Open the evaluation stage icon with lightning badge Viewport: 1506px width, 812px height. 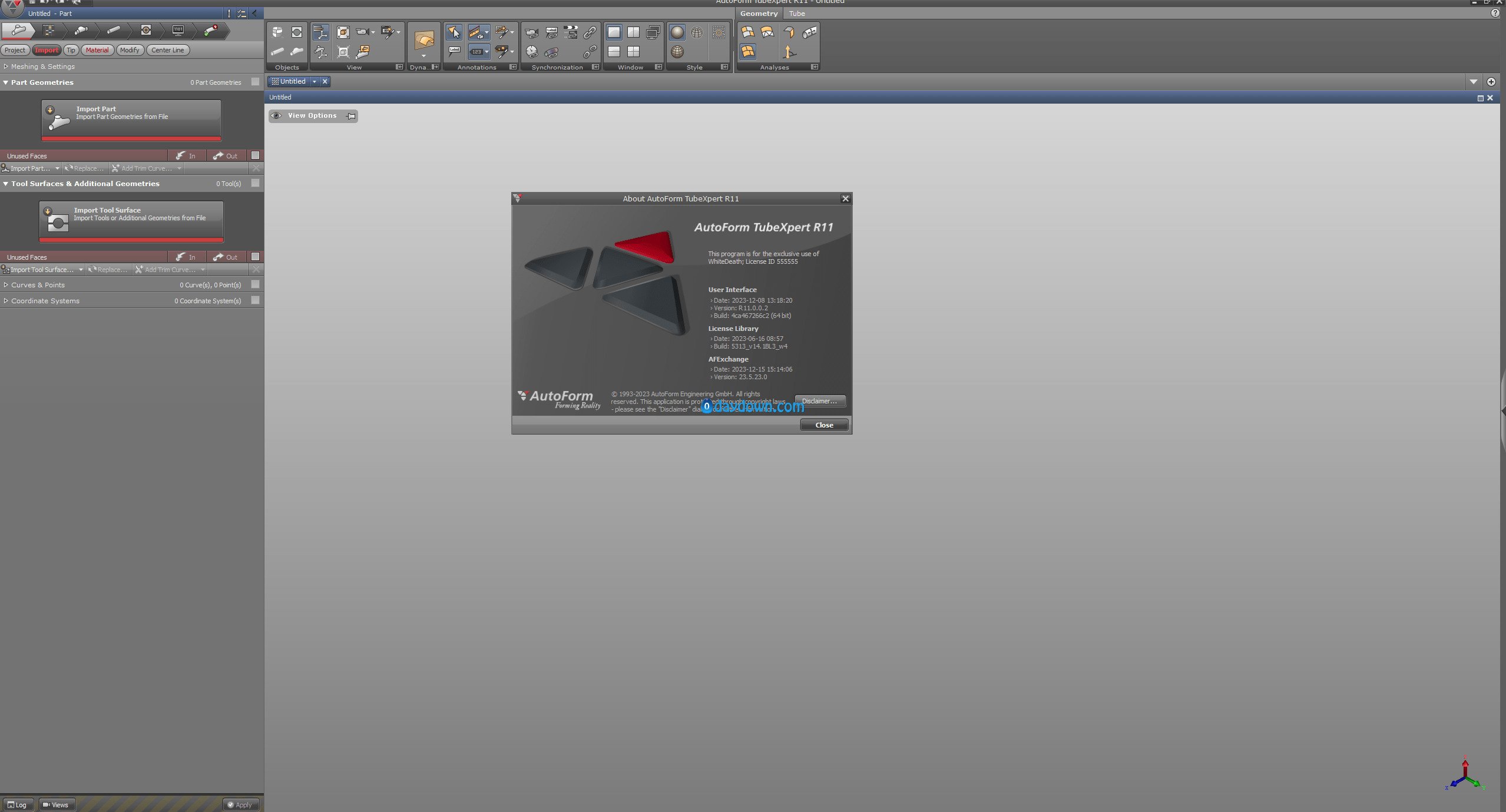(211, 30)
